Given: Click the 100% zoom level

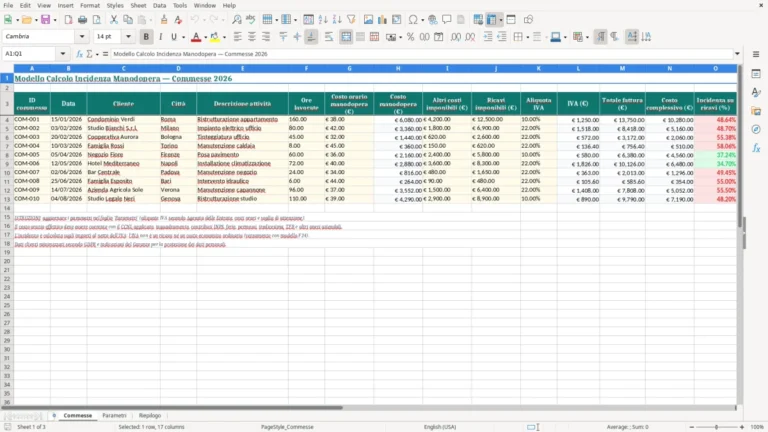Looking at the screenshot, I should coord(757,427).
